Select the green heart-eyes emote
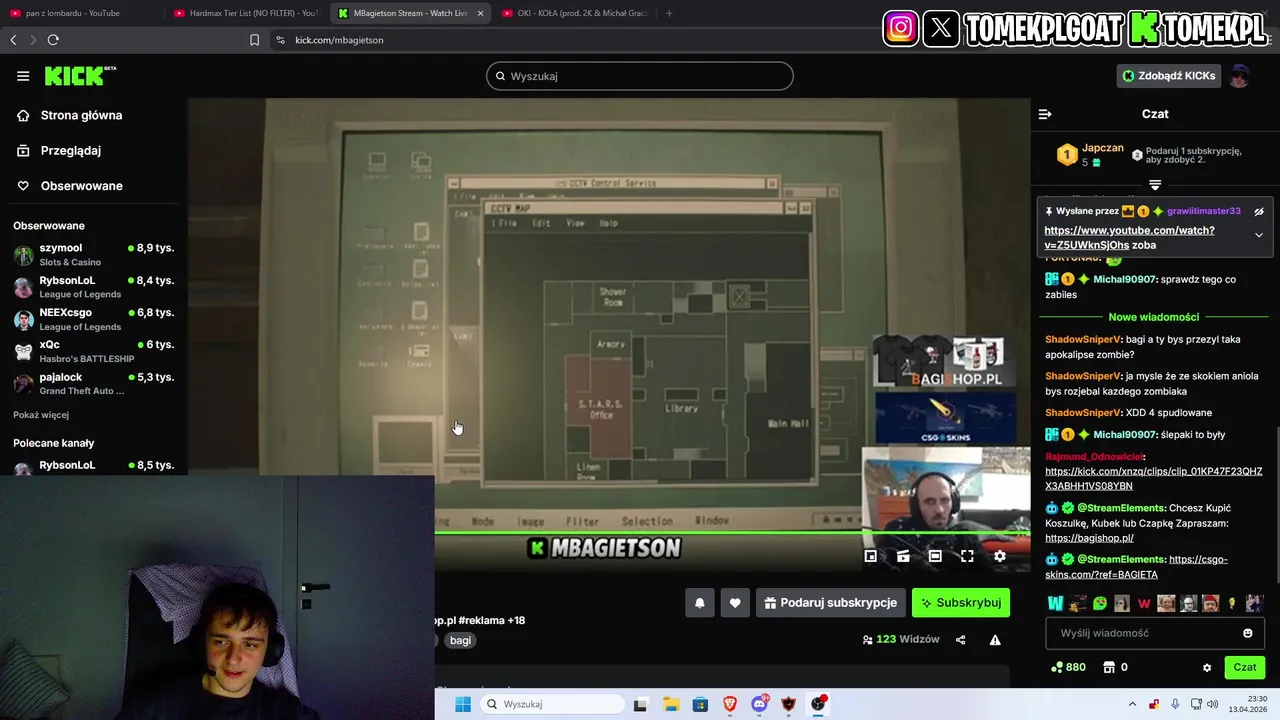The width and height of the screenshot is (1280, 720). [x=1100, y=603]
